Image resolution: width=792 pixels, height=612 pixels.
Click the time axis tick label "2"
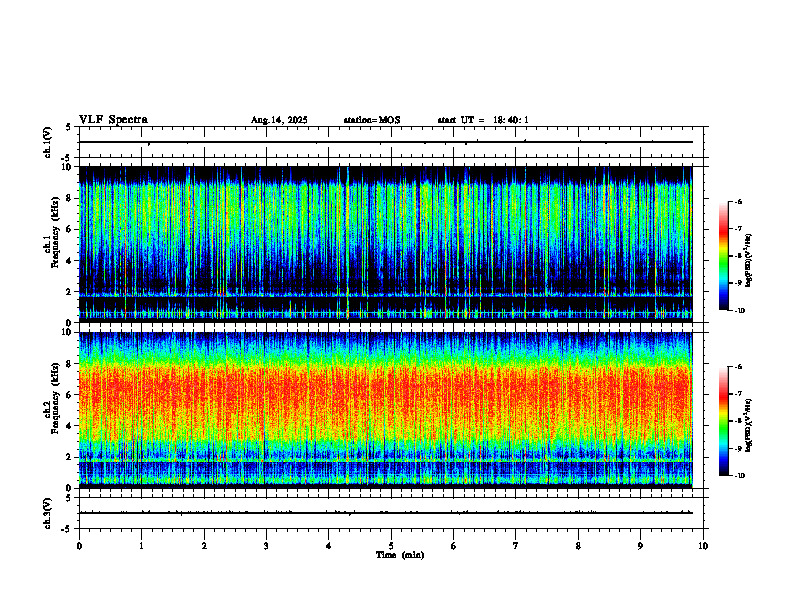(x=204, y=546)
